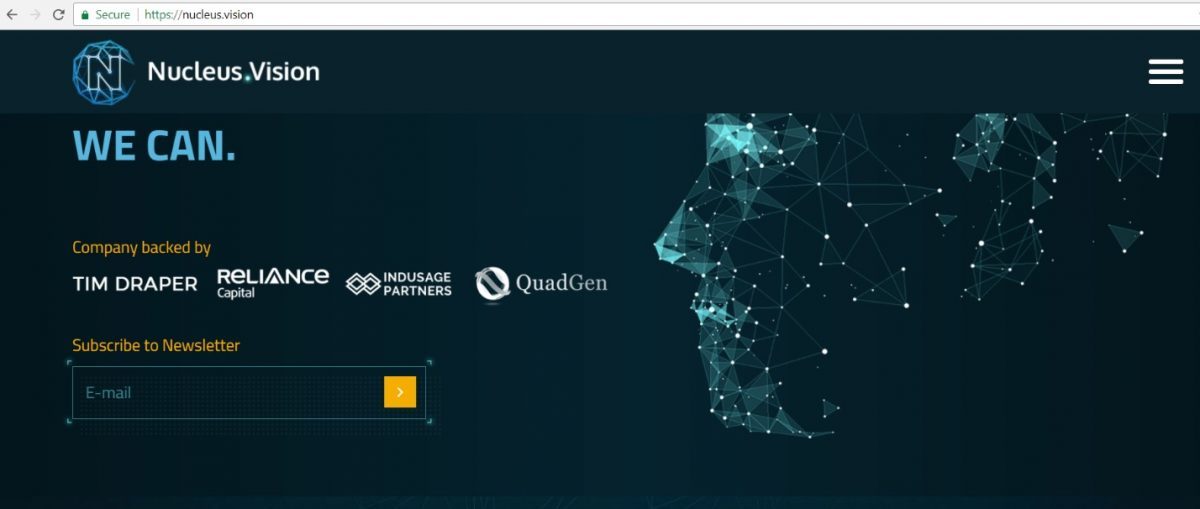The height and width of the screenshot is (509, 1200).
Task: Open the QuadGen backer logo
Action: pyautogui.click(x=541, y=284)
